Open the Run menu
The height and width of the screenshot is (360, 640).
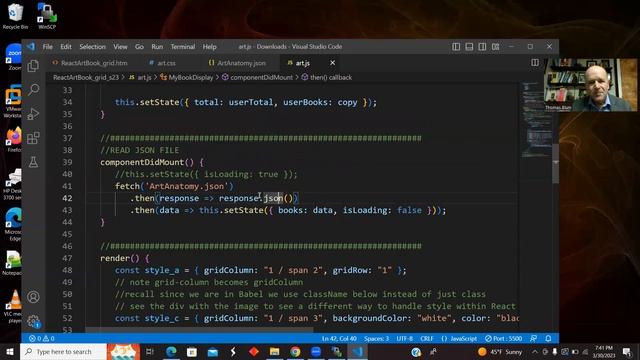[157, 47]
